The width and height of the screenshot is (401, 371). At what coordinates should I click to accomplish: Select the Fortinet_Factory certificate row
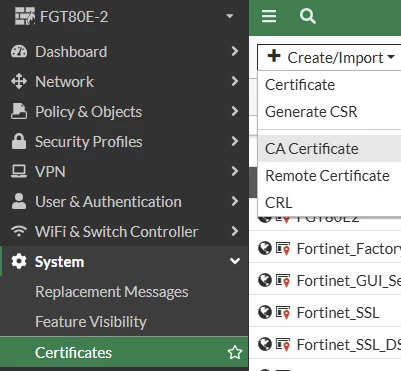coord(325,248)
